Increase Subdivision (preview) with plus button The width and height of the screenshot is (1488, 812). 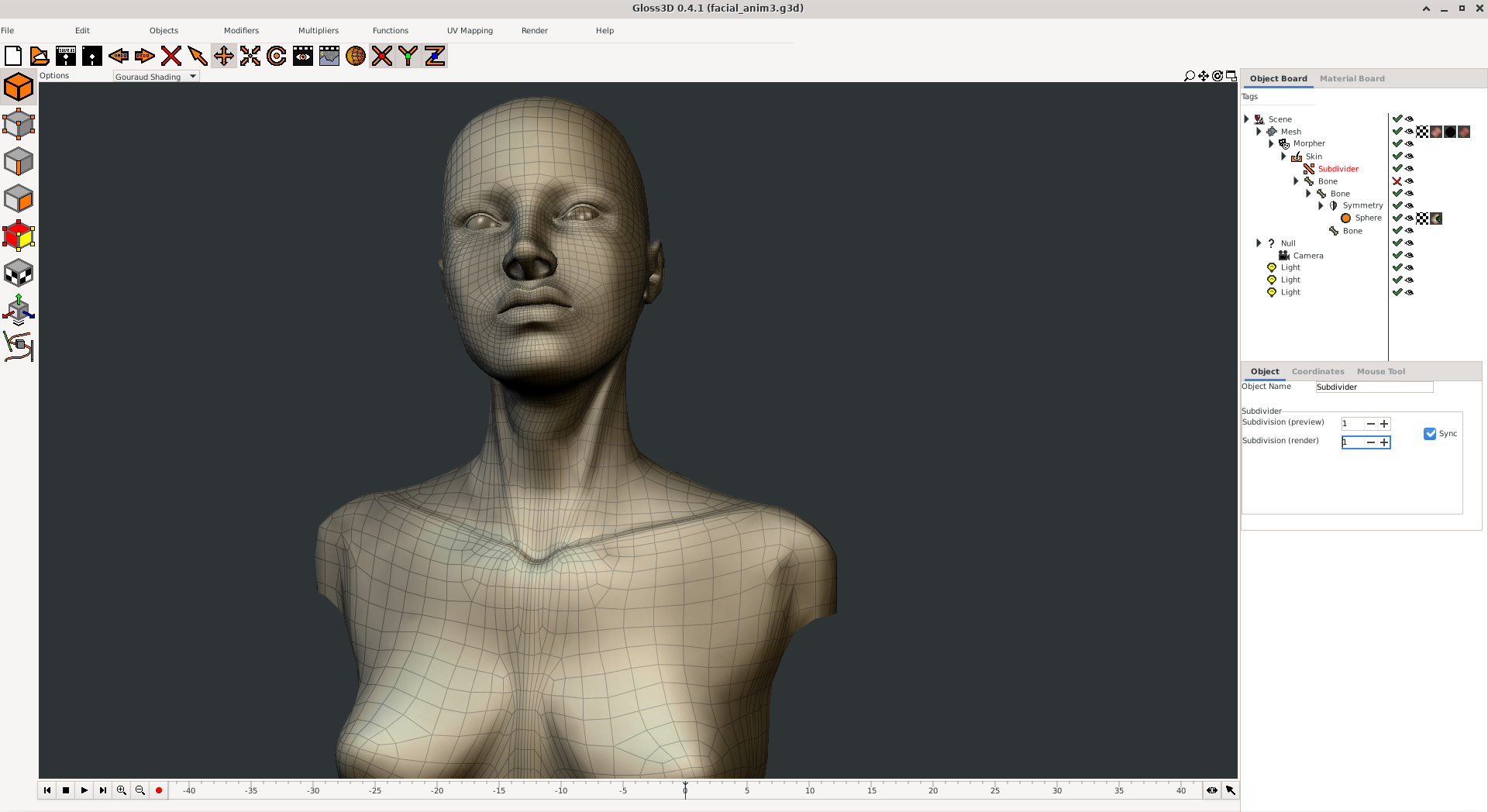click(1384, 424)
